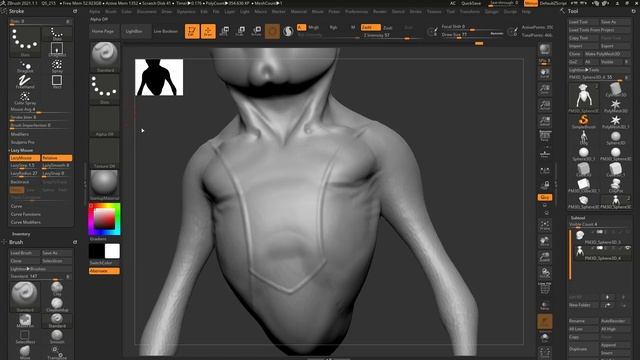Expand the Curve section

(16, 207)
